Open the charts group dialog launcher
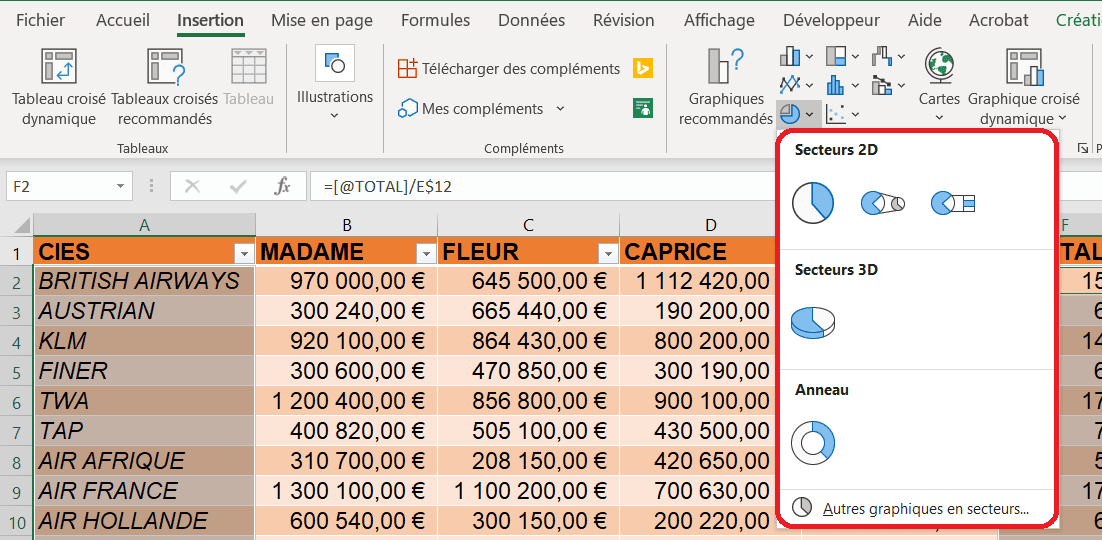Image resolution: width=1102 pixels, height=540 pixels. (1083, 148)
